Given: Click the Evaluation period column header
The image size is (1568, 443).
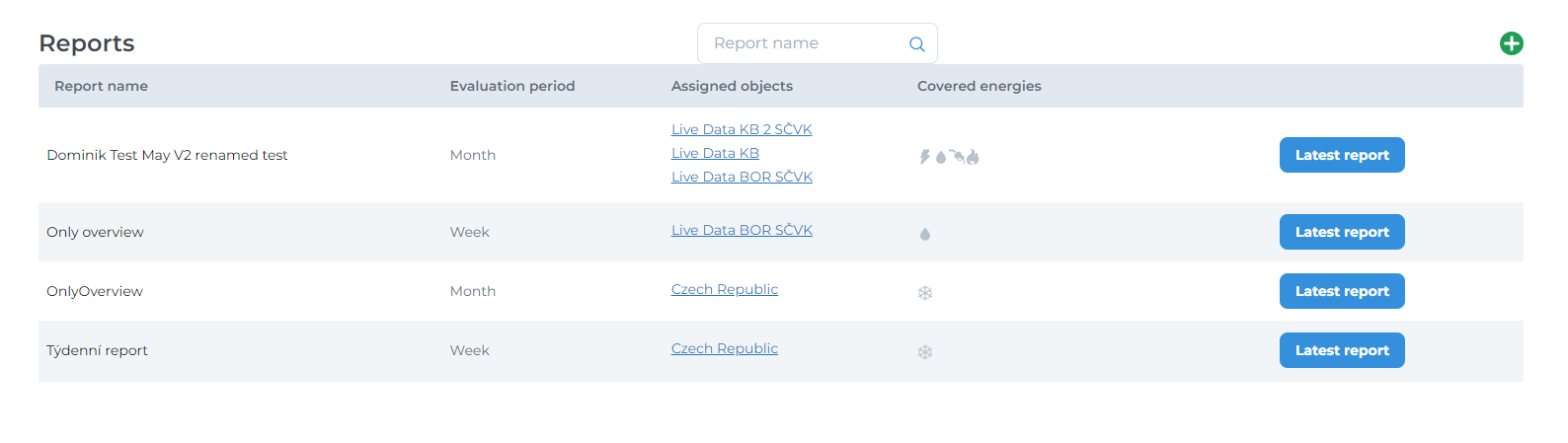Looking at the screenshot, I should point(511,86).
